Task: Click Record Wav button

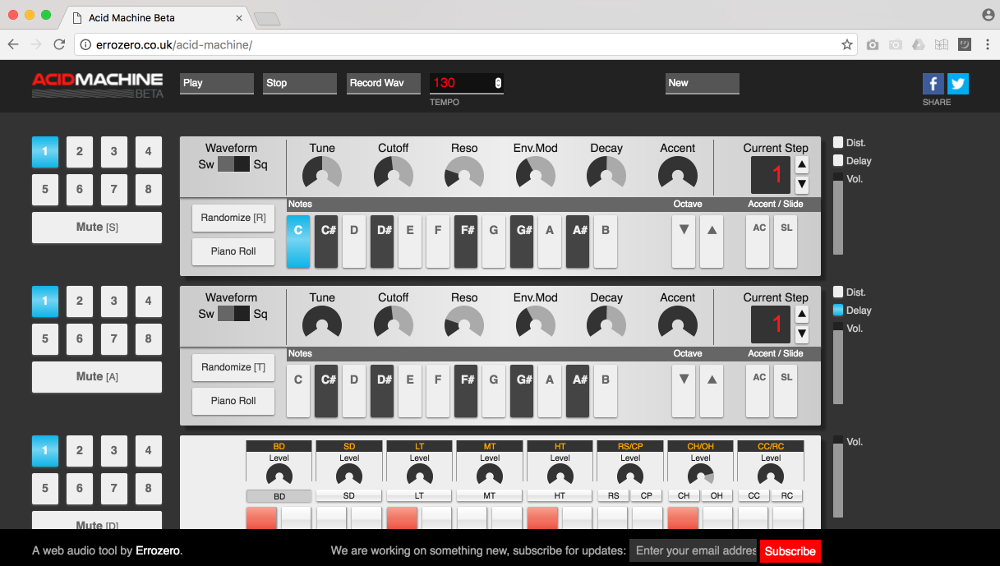Action: click(x=383, y=83)
